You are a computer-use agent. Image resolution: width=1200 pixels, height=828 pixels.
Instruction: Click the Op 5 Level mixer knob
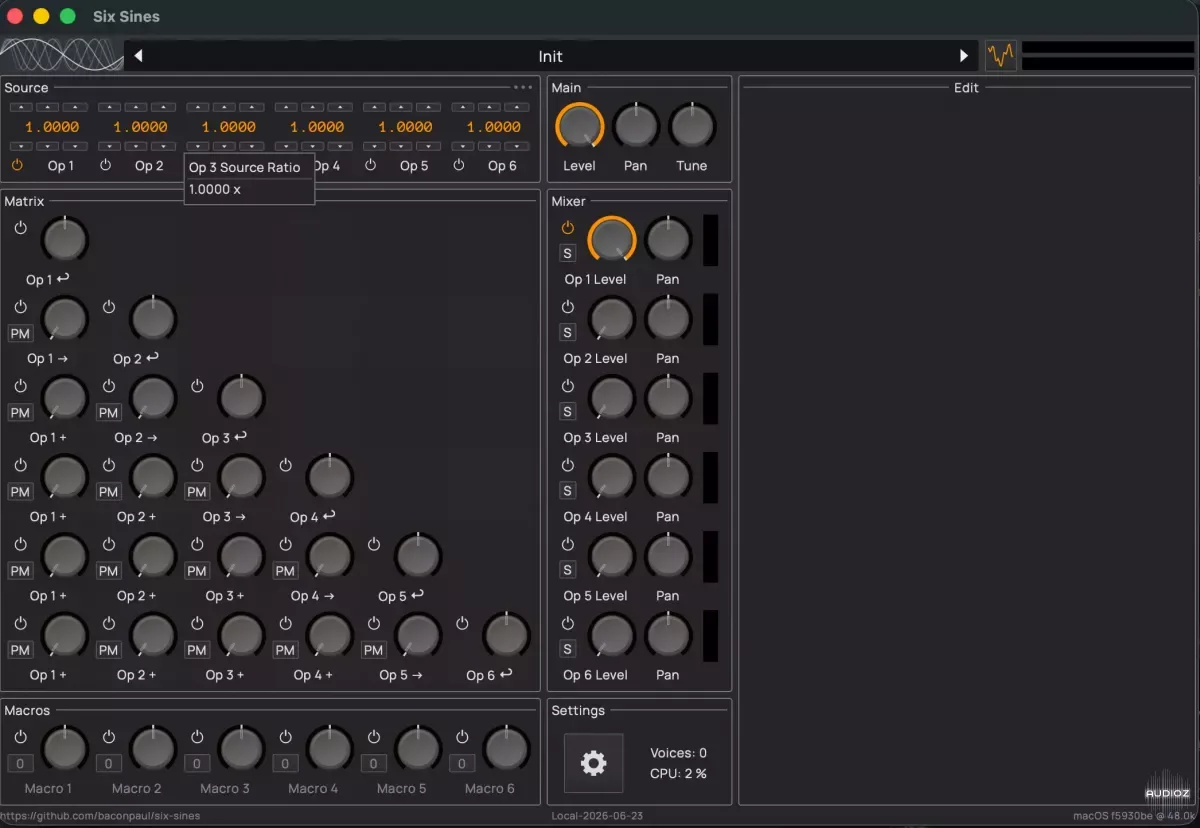tap(612, 557)
